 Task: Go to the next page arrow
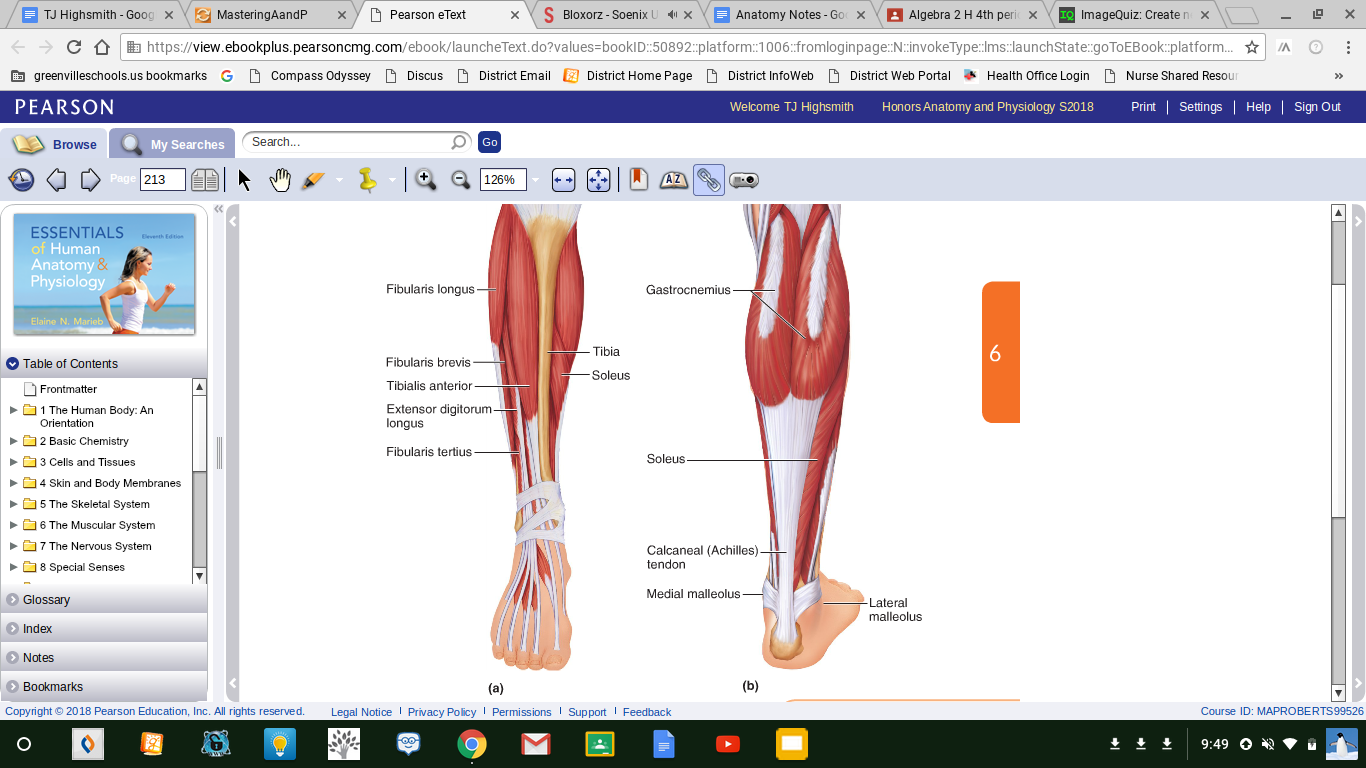tap(90, 180)
